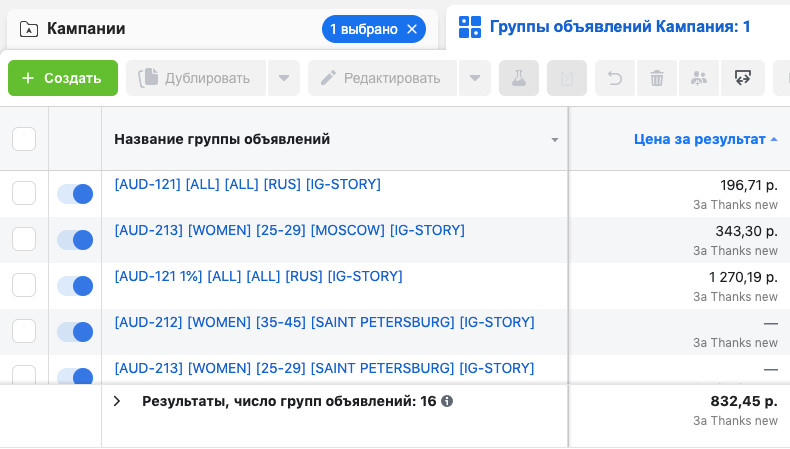Open the Редактировать dropdown arrow

pyautogui.click(x=475, y=78)
